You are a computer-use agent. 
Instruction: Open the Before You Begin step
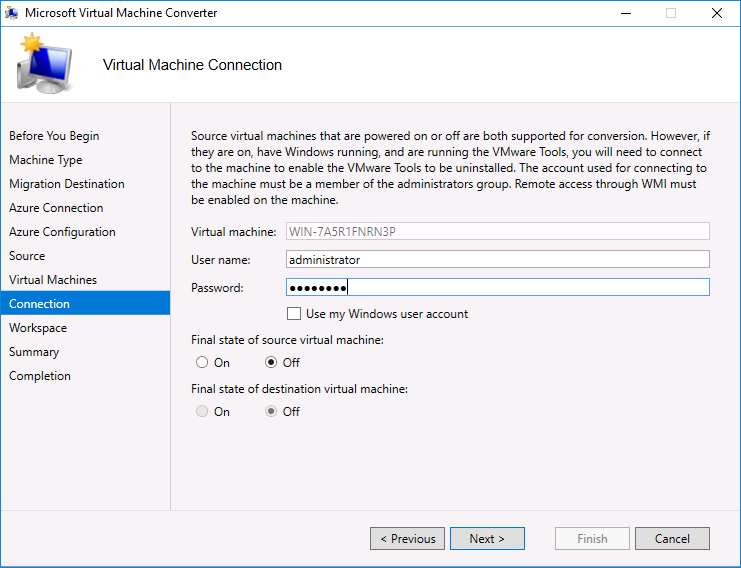click(54, 136)
